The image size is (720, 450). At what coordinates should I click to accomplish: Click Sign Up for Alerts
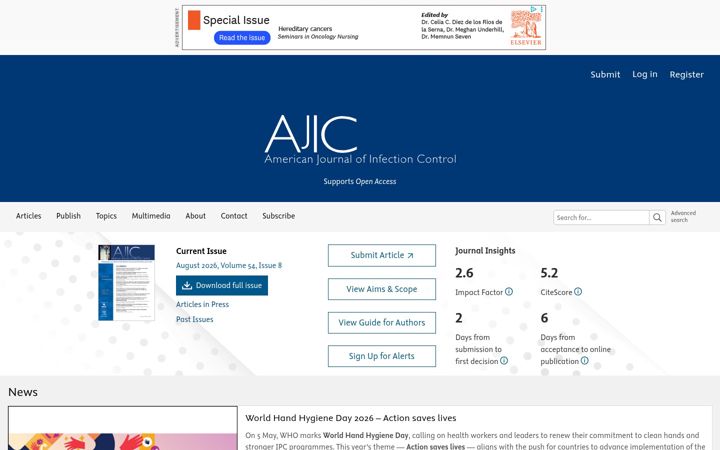[382, 356]
